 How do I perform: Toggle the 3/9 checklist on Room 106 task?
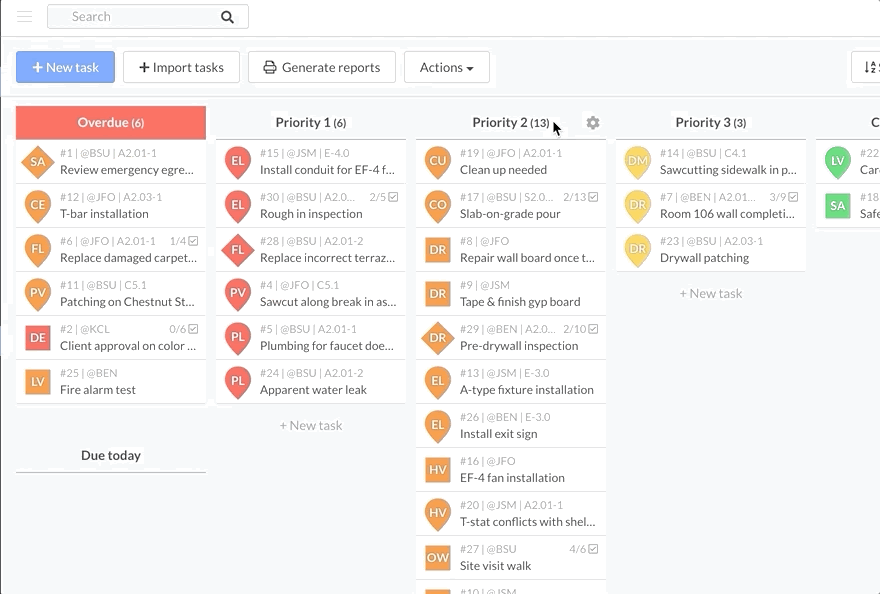[786, 197]
